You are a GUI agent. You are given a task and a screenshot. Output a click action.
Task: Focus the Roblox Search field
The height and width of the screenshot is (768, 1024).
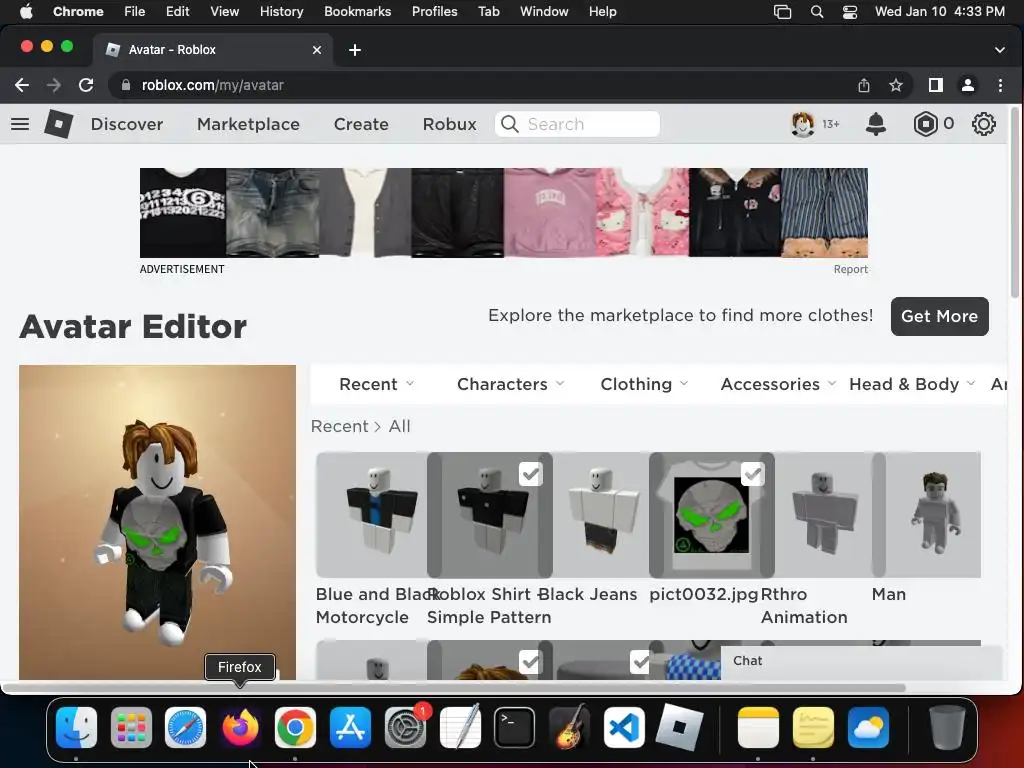577,124
